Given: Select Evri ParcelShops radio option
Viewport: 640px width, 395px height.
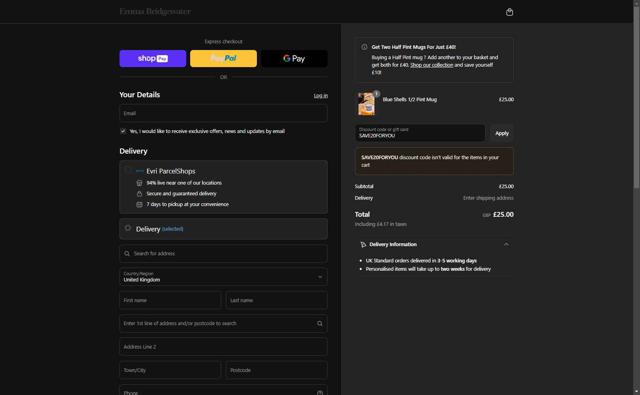Looking at the screenshot, I should coord(128,171).
